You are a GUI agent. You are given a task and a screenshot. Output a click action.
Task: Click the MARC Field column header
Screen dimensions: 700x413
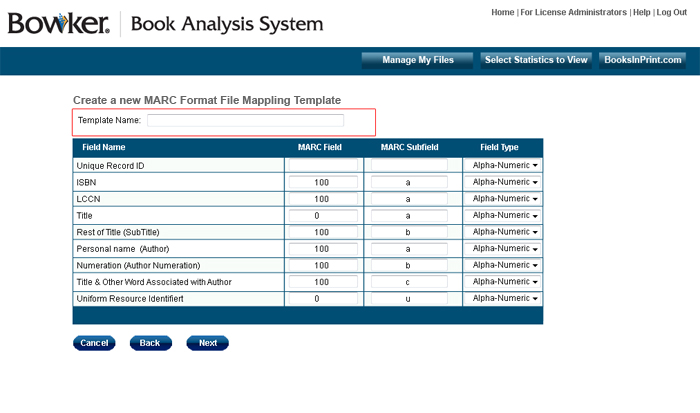coord(320,147)
